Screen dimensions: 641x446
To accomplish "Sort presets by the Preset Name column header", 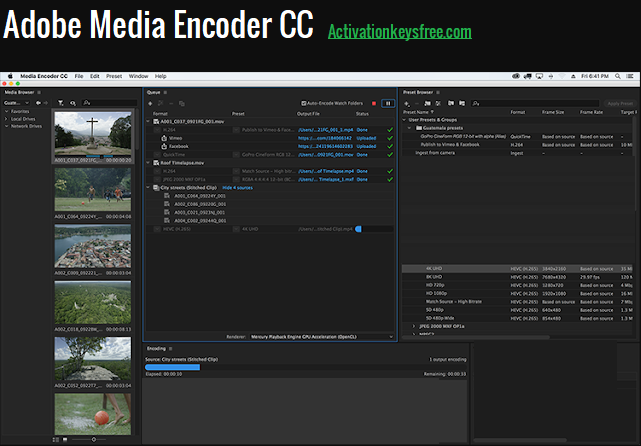I will tap(418, 112).
